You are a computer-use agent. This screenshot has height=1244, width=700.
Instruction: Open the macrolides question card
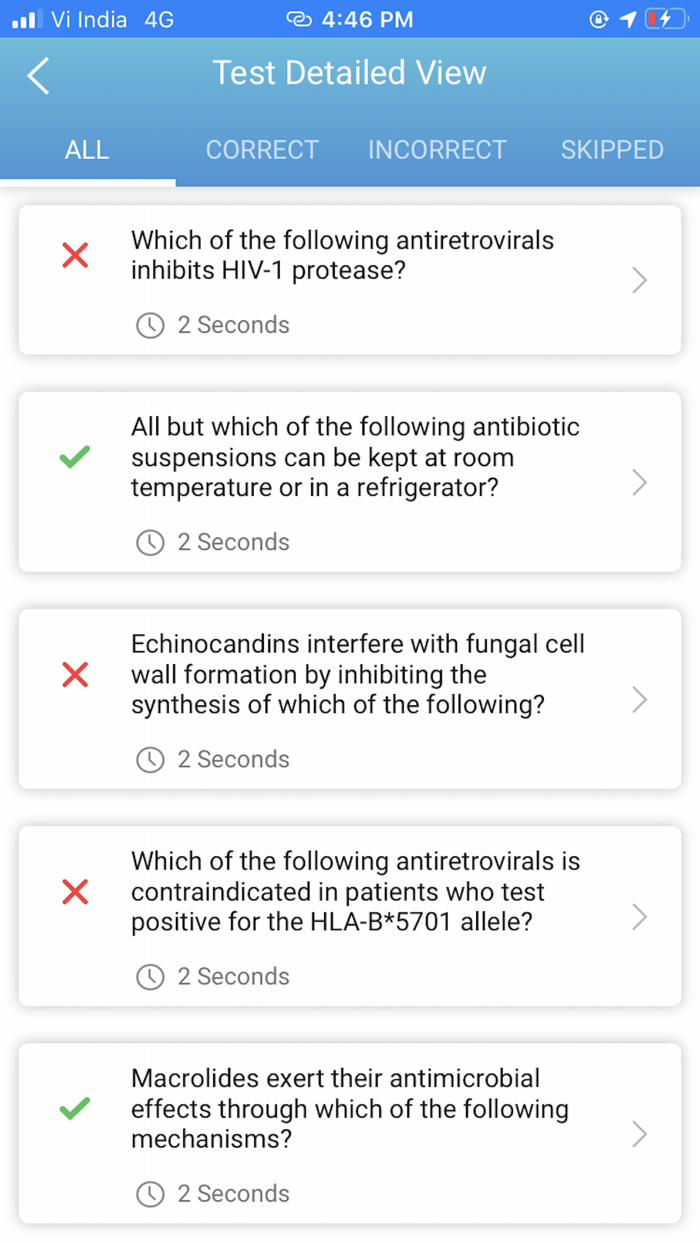point(350,1109)
